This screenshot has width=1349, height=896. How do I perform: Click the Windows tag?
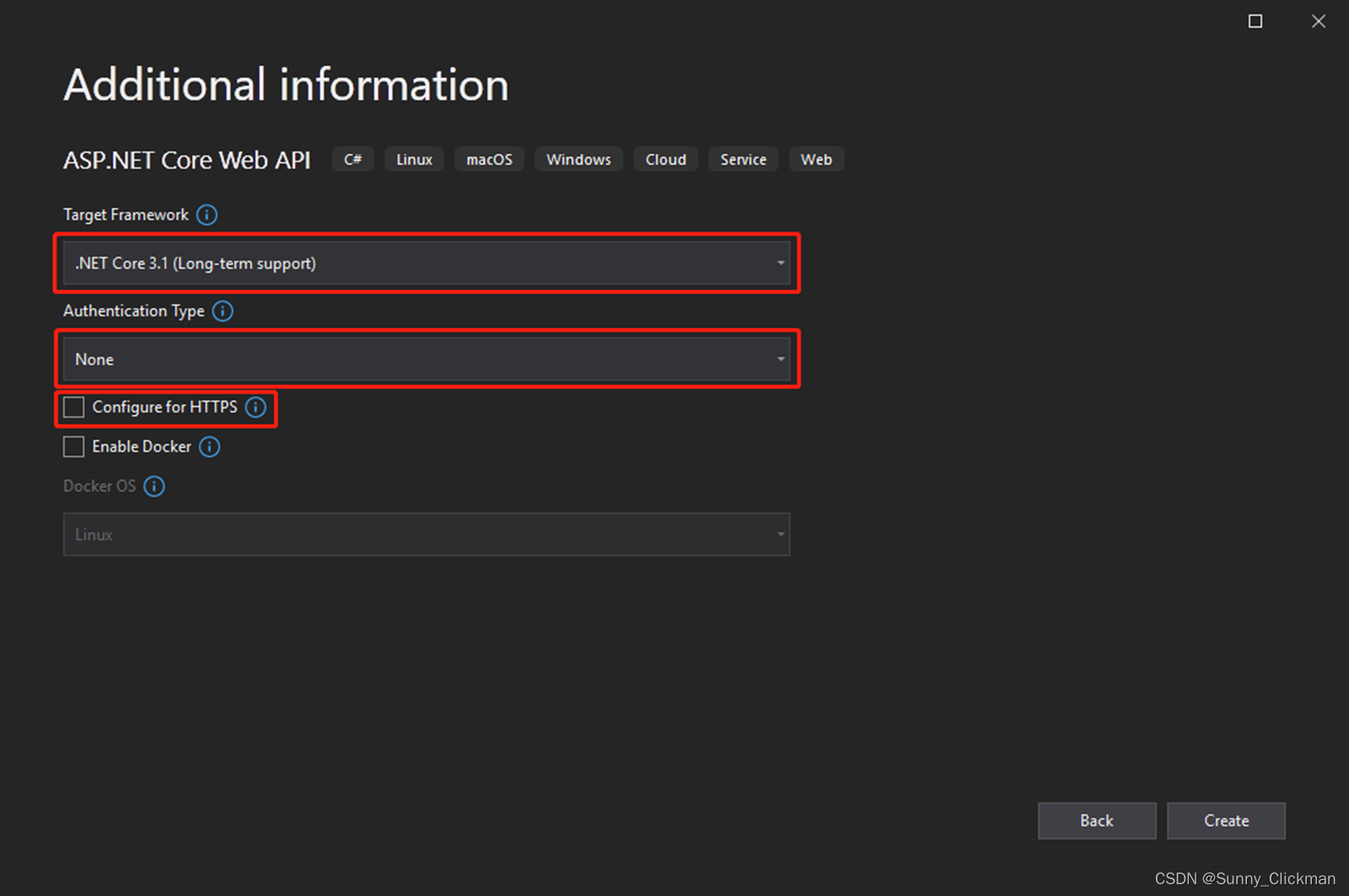(578, 159)
